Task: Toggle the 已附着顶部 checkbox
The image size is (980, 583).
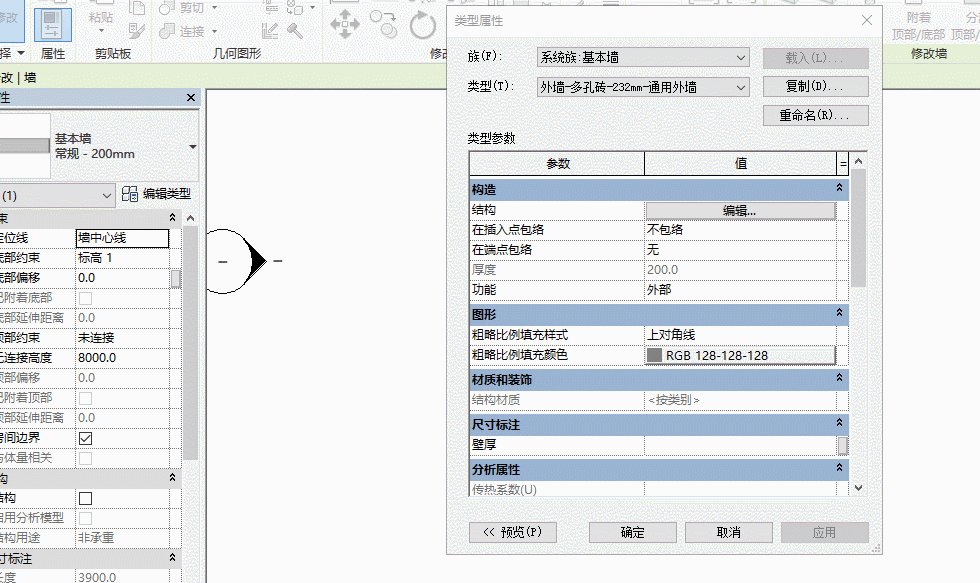Action: 86,399
